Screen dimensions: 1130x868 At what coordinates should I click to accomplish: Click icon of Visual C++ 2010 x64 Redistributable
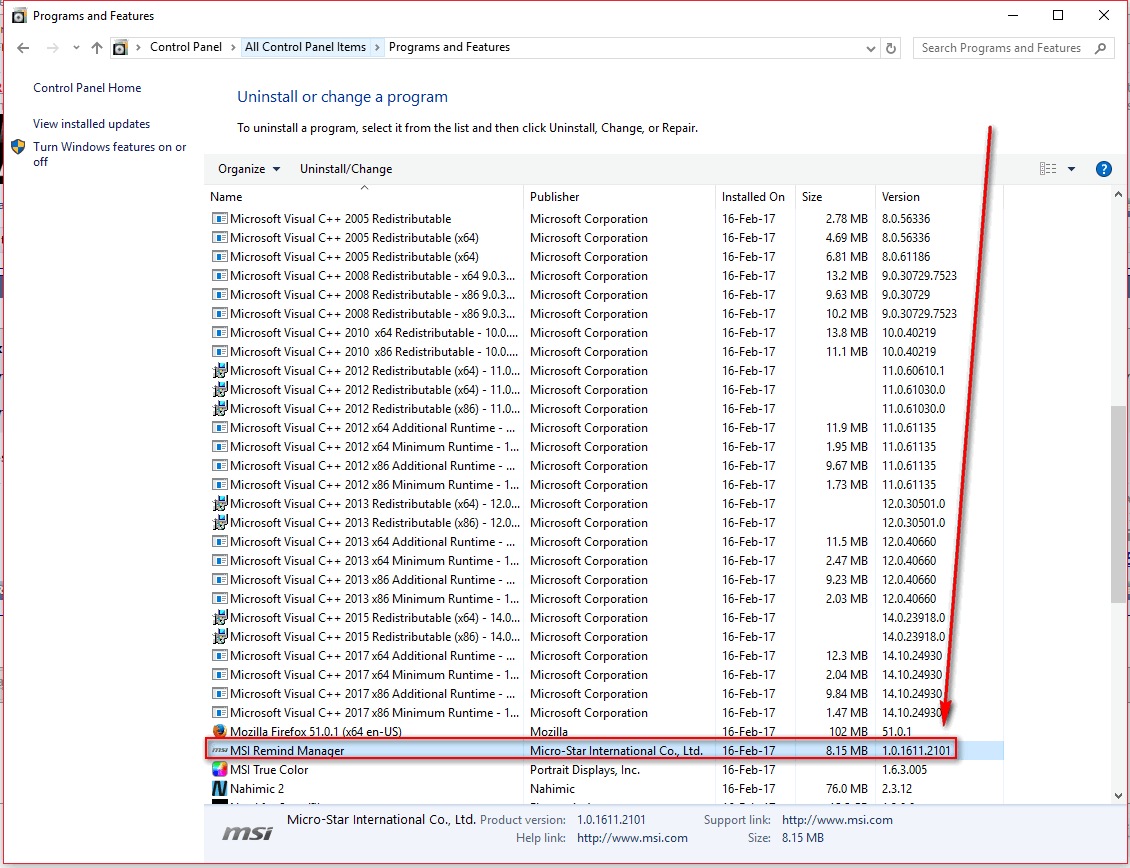220,332
